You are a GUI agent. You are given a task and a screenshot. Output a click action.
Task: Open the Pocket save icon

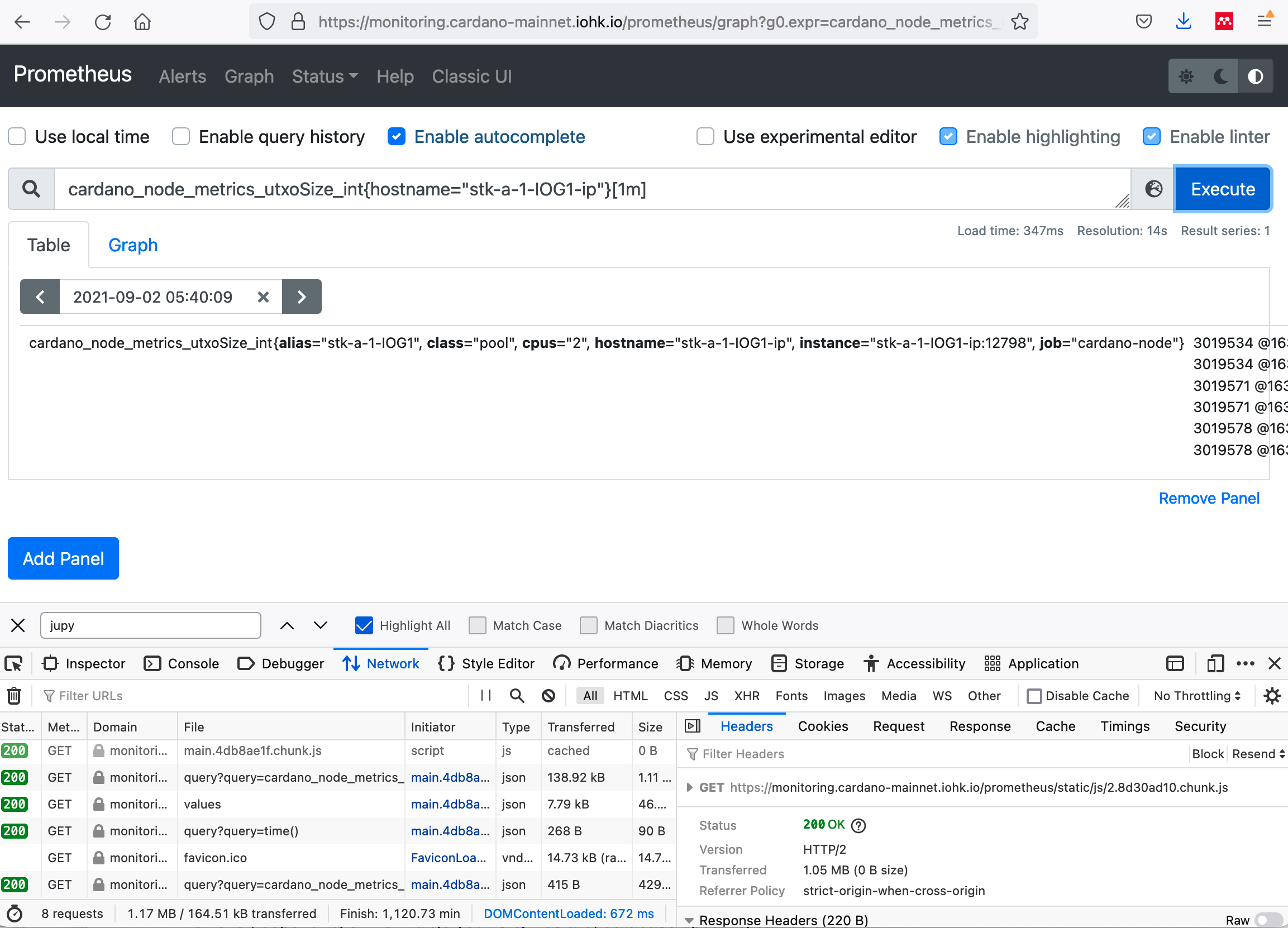(x=1143, y=22)
